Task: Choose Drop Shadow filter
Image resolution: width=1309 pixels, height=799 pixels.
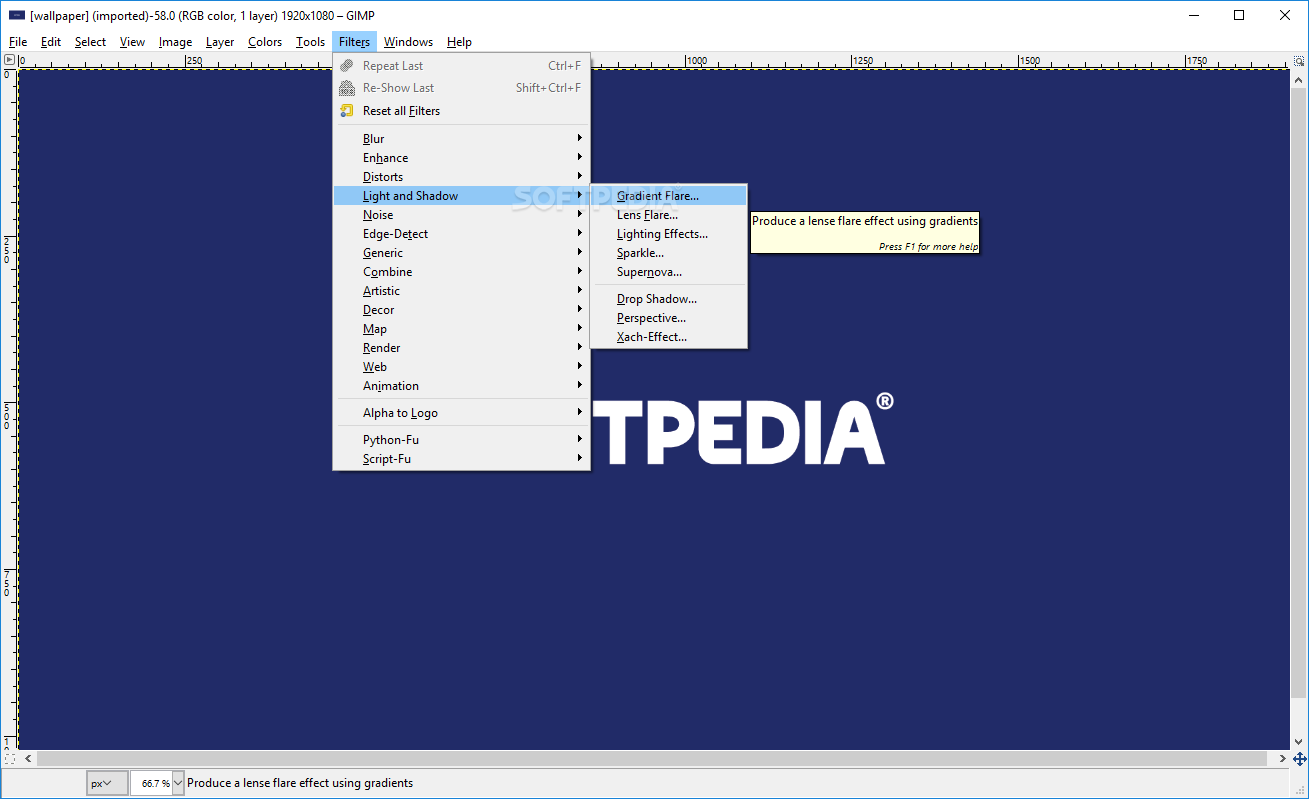Action: (668, 299)
